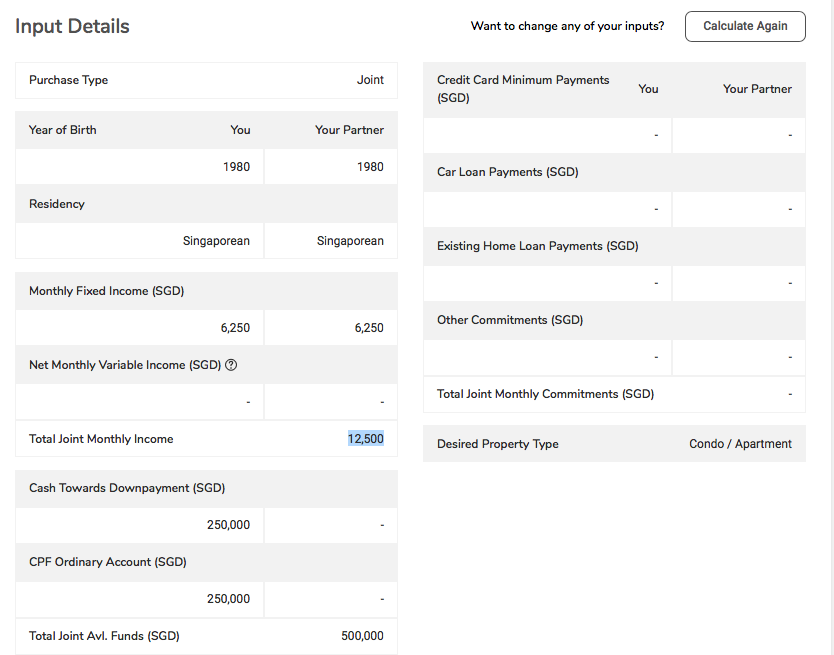Viewport: 834px width, 655px height.
Task: Select the Input Details heading
Action: pos(72,27)
